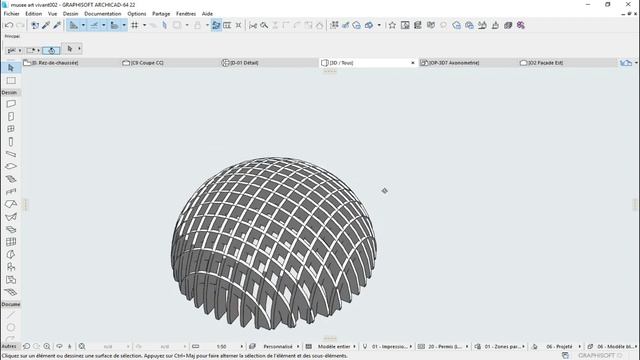Open the Fichier menu
Screen dimensions: 640x360
[11, 13]
